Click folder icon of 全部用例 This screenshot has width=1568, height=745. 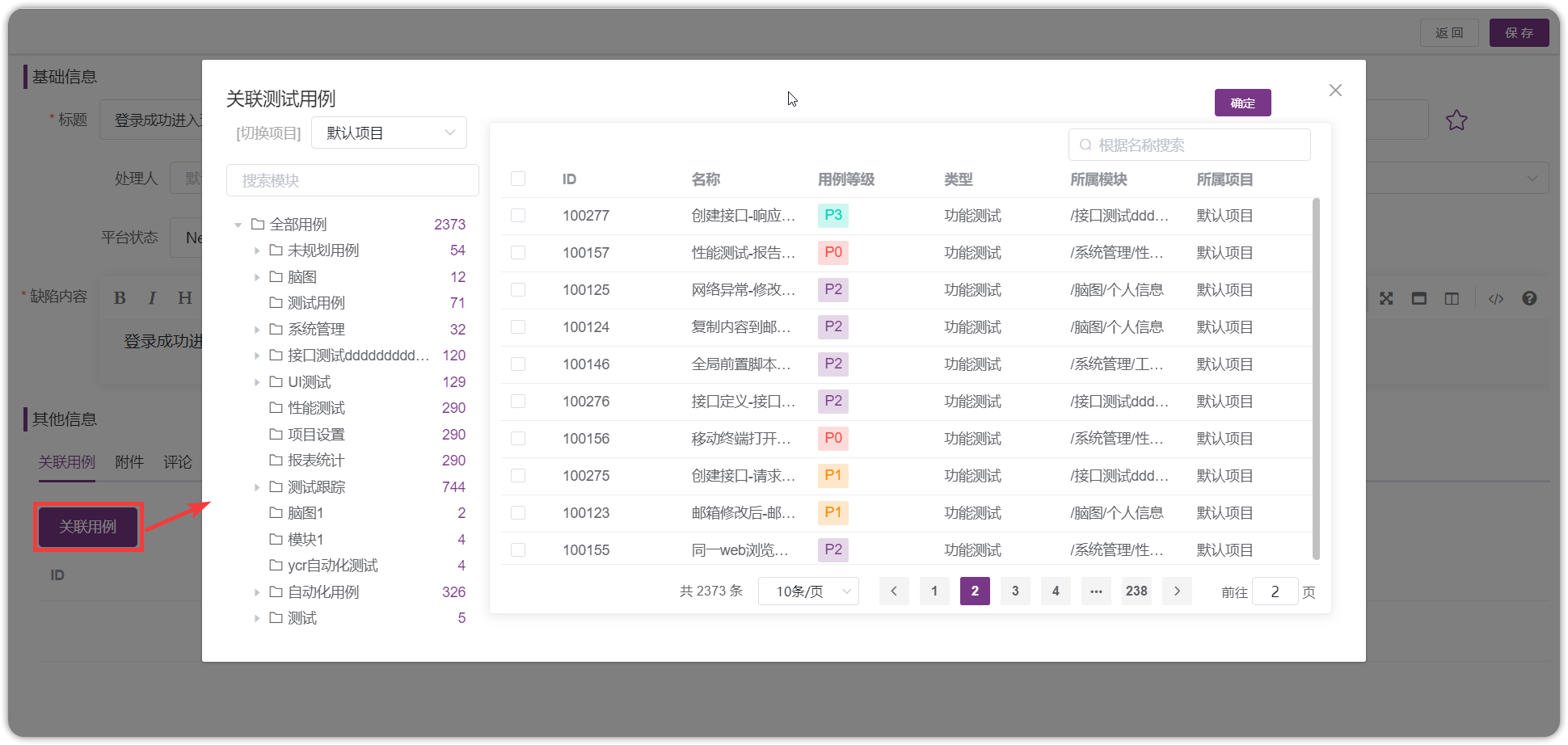258,224
